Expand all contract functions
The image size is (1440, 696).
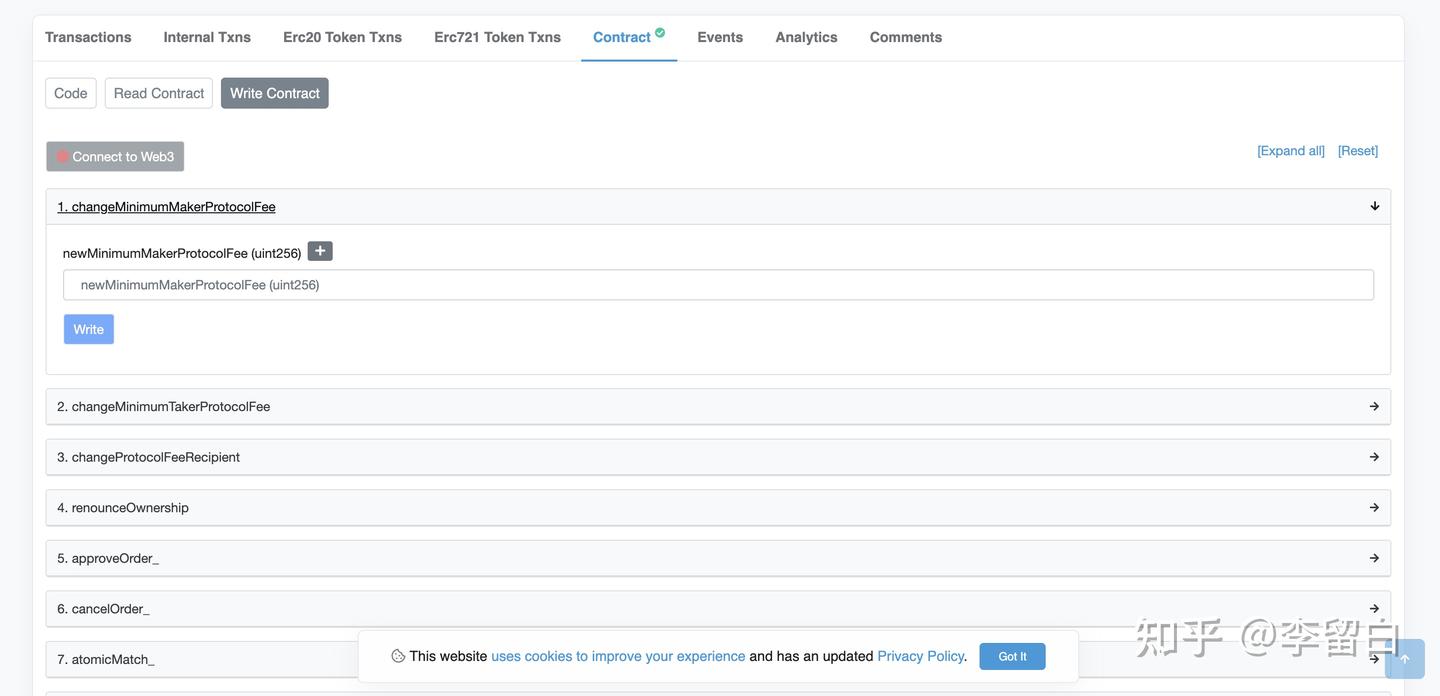(1291, 151)
